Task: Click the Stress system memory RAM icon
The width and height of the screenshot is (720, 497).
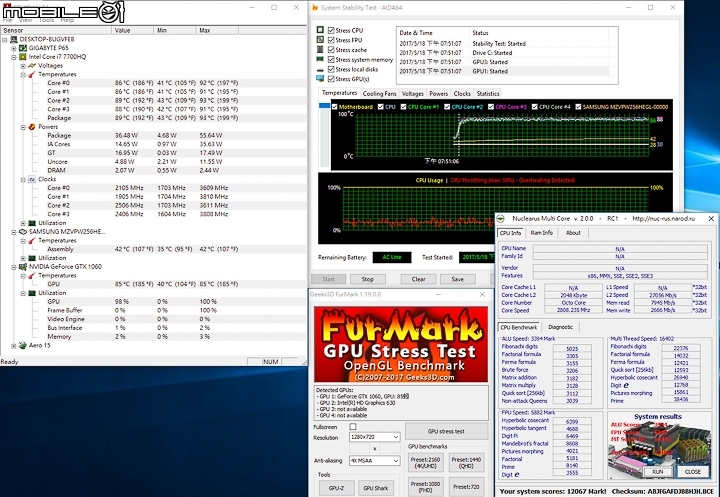Action: coord(320,59)
